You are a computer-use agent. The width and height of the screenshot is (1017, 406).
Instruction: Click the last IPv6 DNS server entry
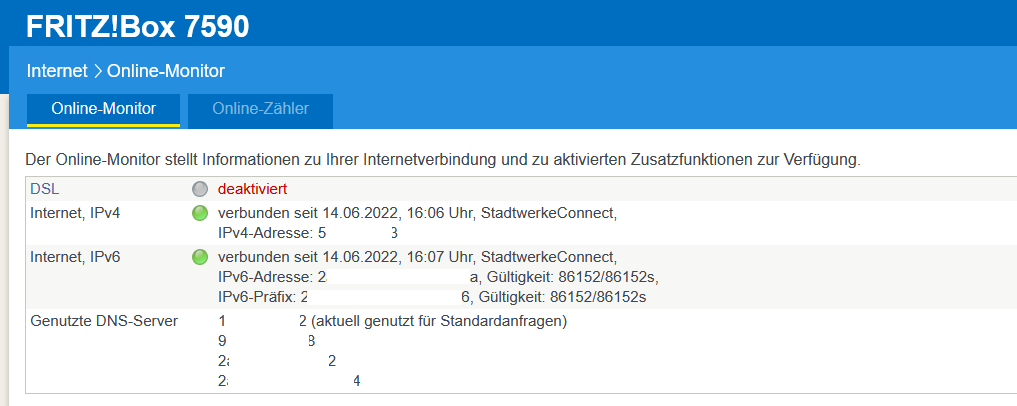click(x=289, y=381)
